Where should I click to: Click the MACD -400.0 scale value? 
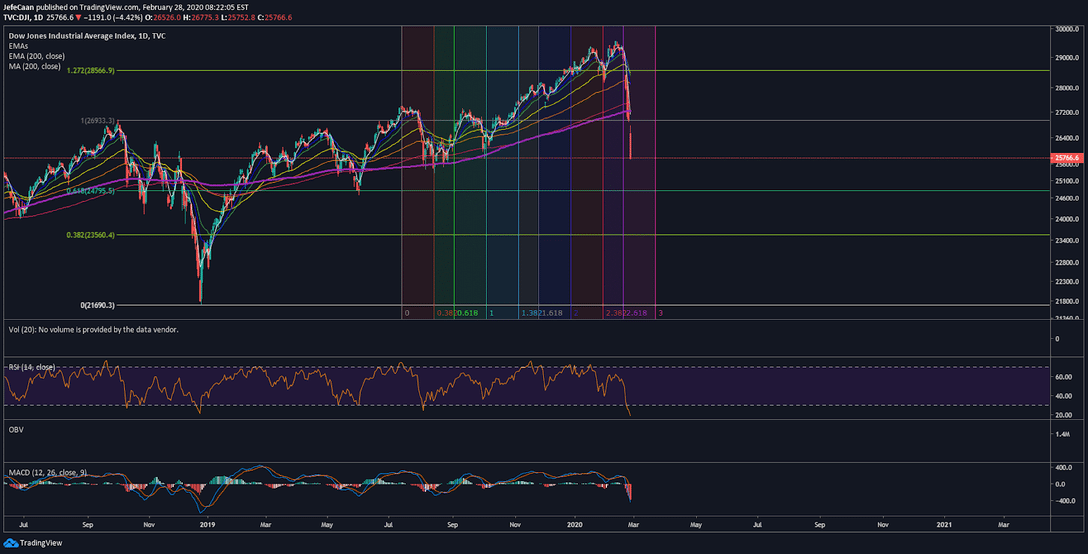[1064, 501]
